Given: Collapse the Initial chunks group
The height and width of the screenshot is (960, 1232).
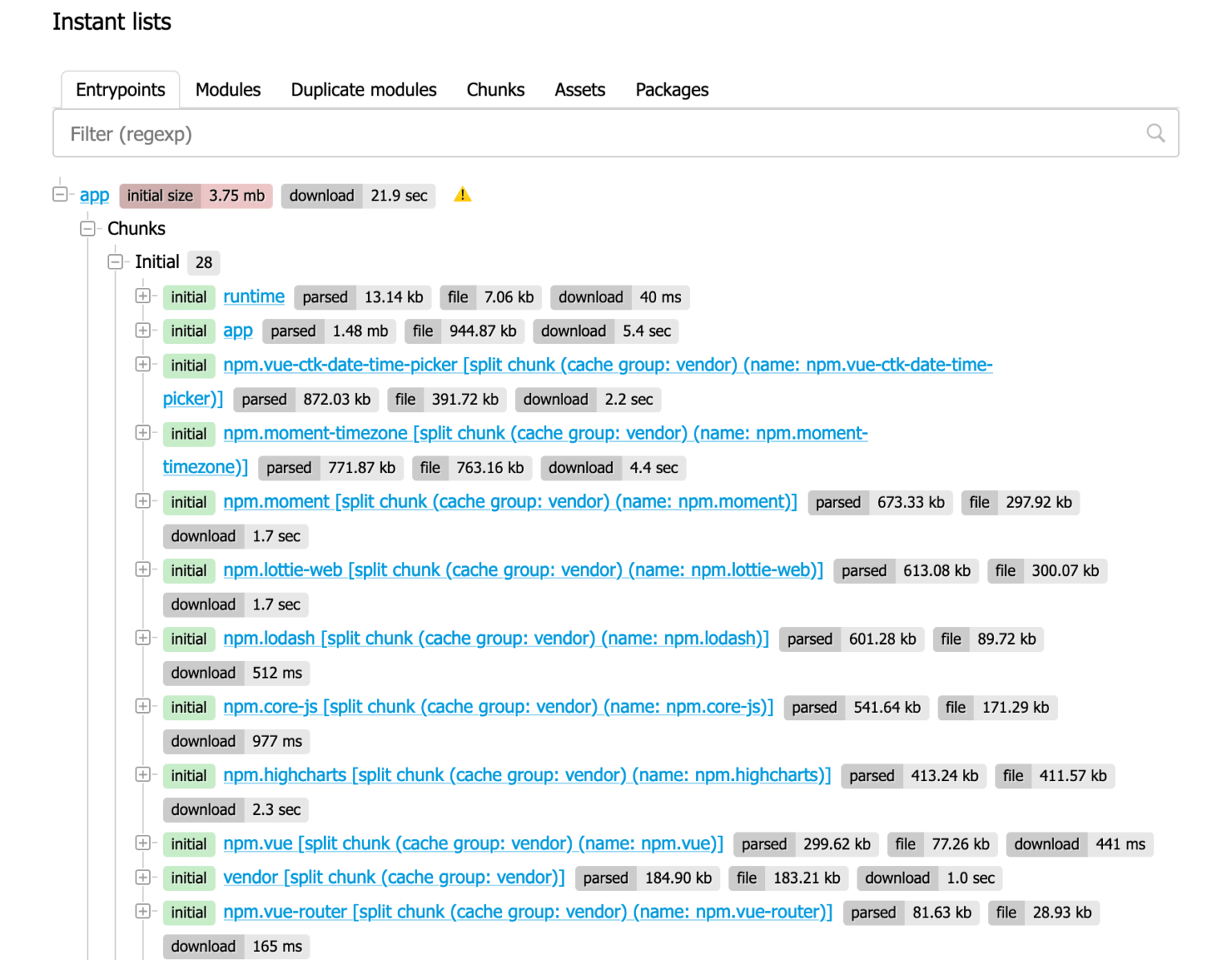Looking at the screenshot, I should (115, 261).
